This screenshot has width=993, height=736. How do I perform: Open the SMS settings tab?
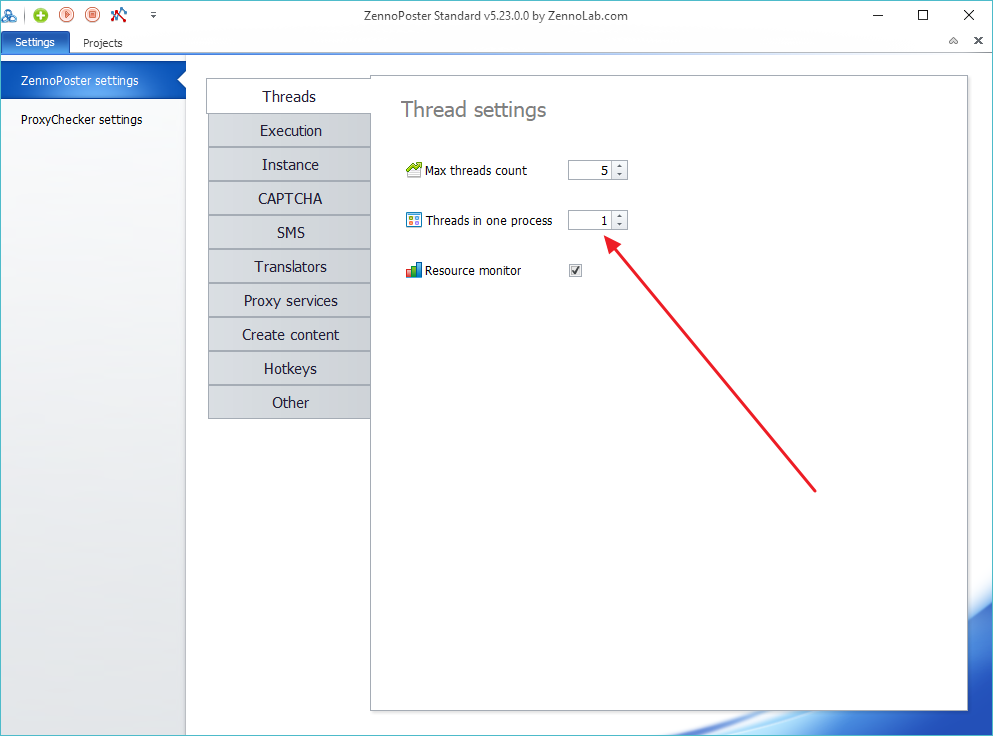(x=290, y=232)
